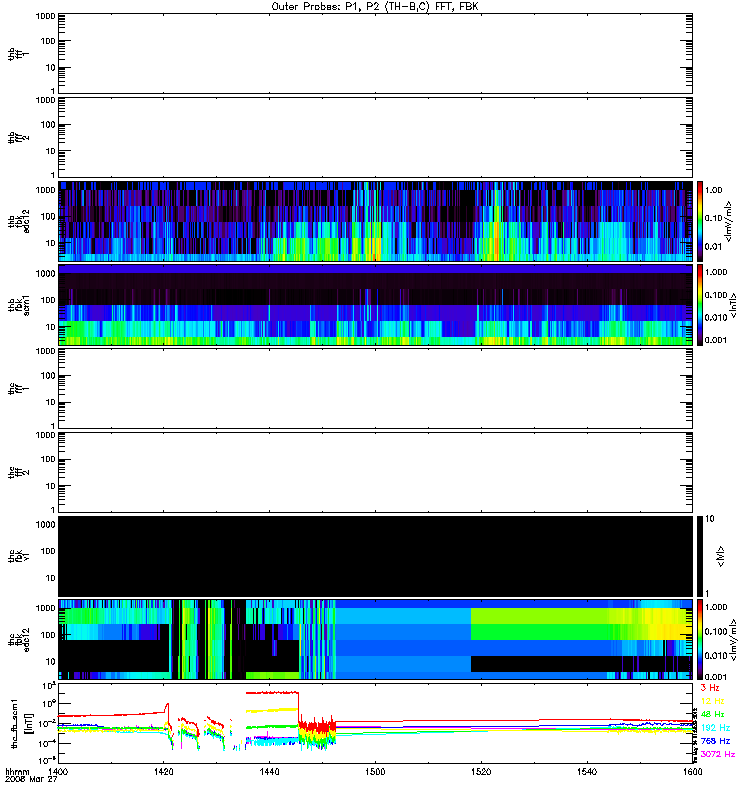Click the '1500' time axis label
Screen dimensions: 750x800
[x=375, y=772]
